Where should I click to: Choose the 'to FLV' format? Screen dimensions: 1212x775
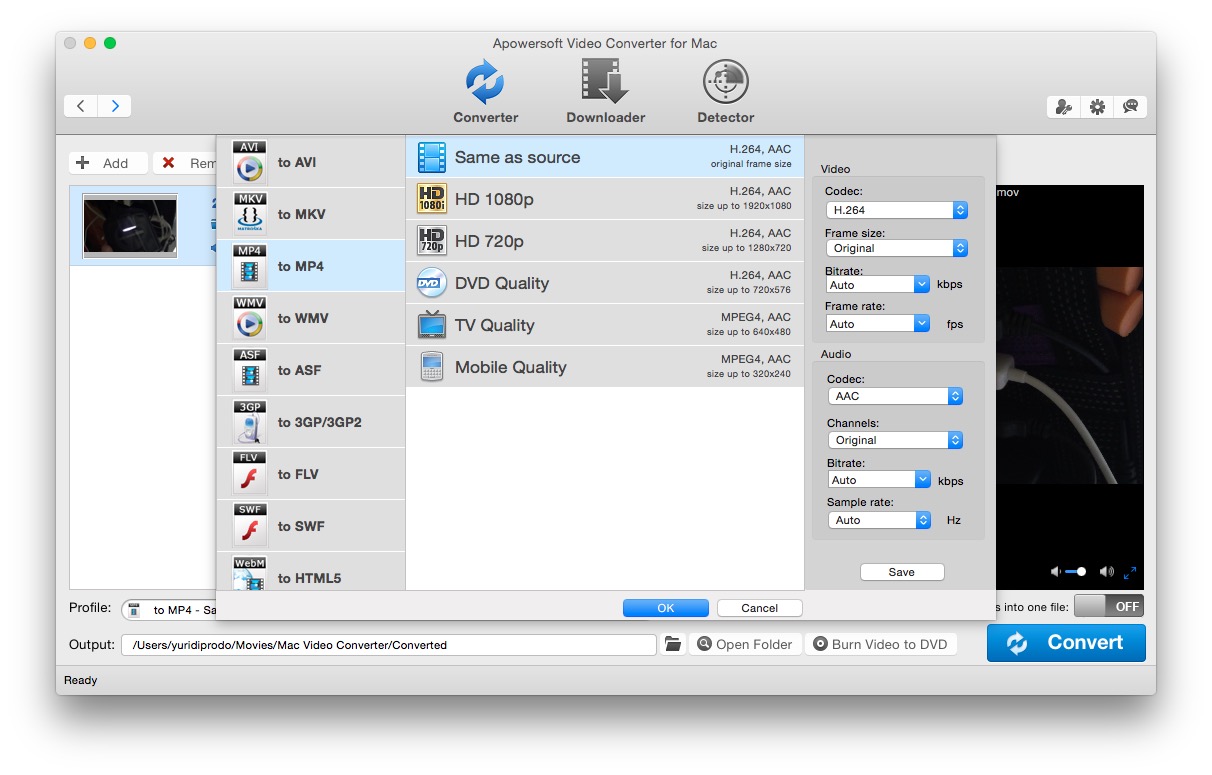coord(311,474)
